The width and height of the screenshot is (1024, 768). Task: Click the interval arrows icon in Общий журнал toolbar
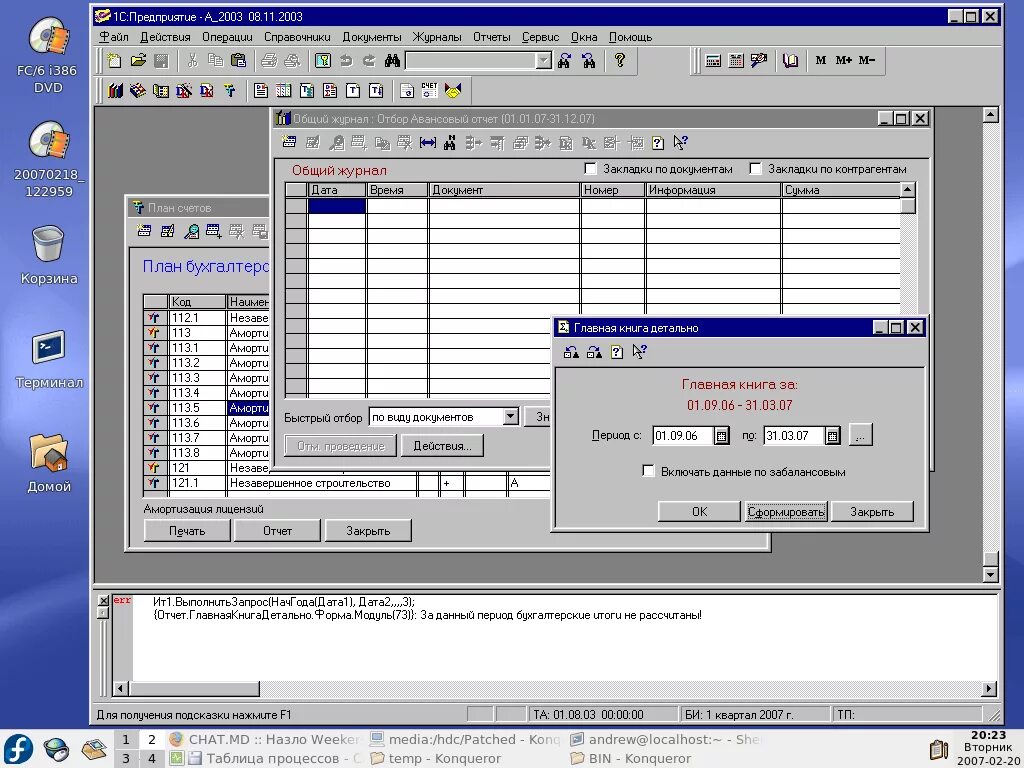click(x=428, y=142)
